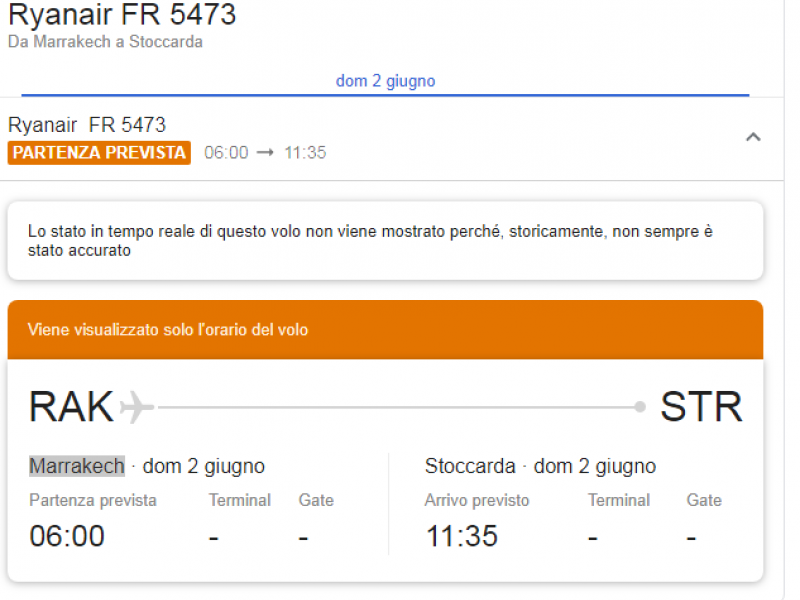
Task: Click the departure Terminal label
Action: click(x=239, y=500)
